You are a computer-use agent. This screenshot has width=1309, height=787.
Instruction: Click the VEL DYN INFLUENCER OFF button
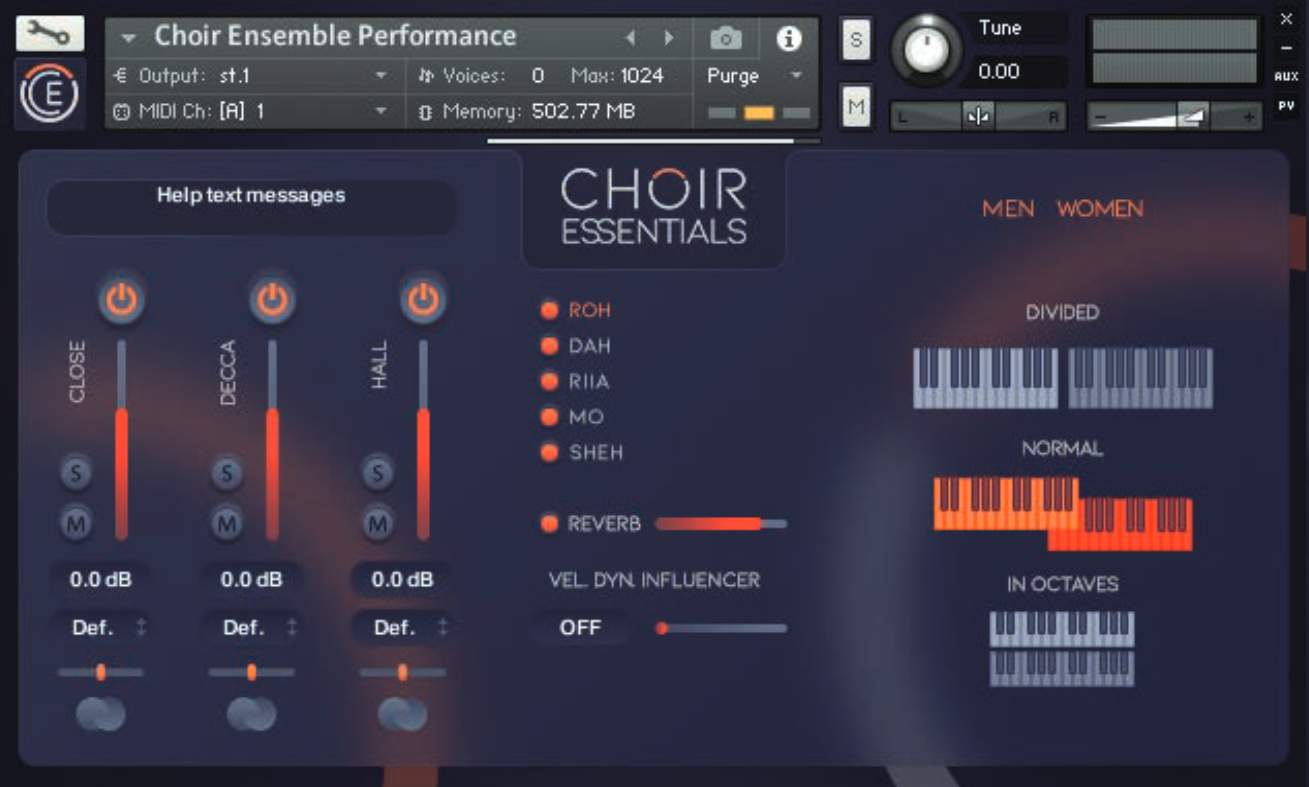[x=580, y=628]
